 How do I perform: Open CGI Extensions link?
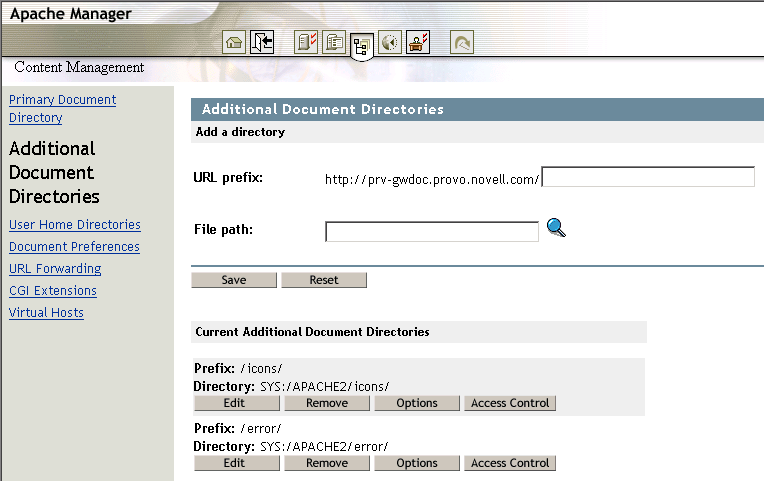click(53, 291)
